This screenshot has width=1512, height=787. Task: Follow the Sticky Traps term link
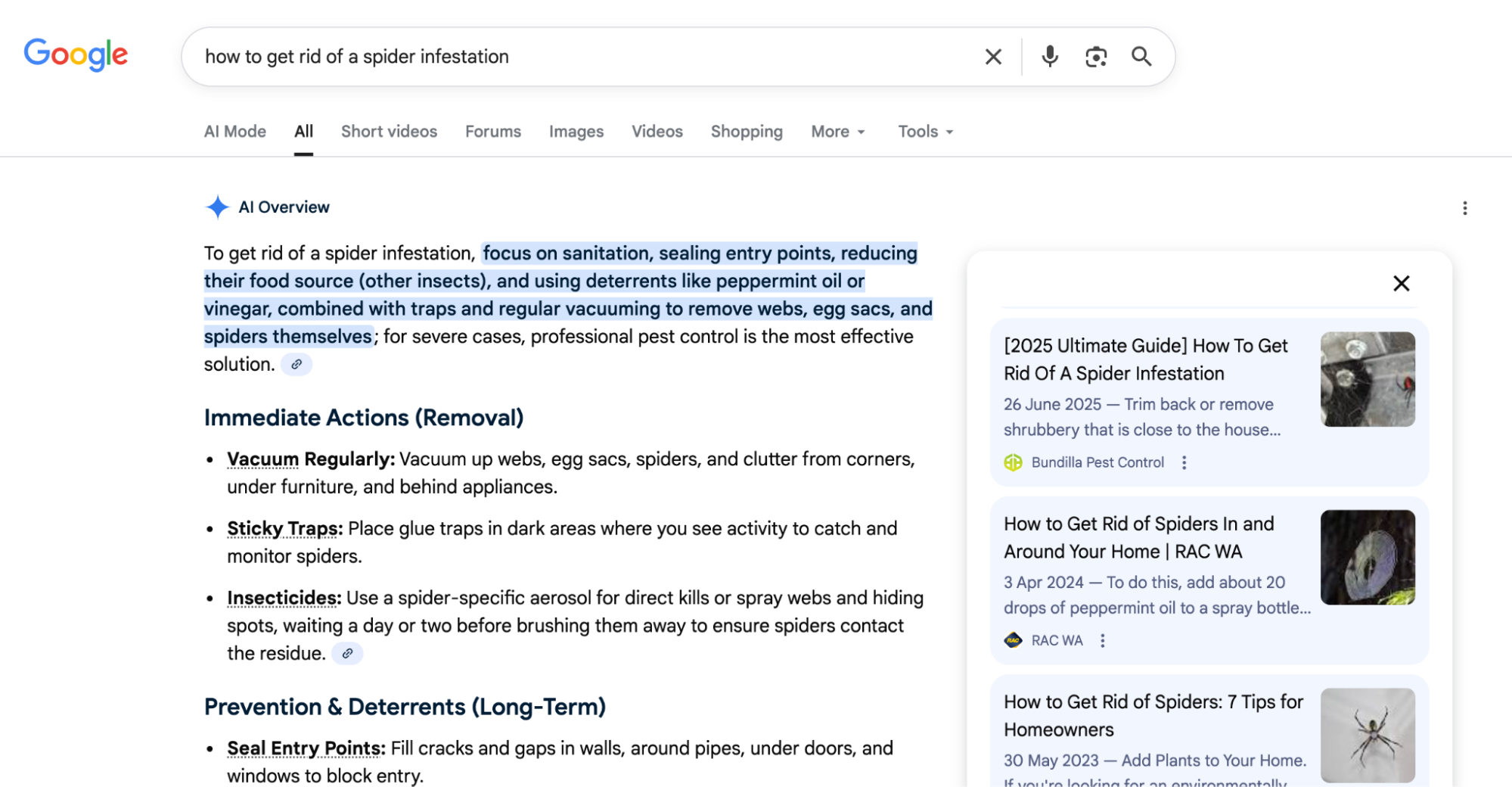pyautogui.click(x=284, y=528)
